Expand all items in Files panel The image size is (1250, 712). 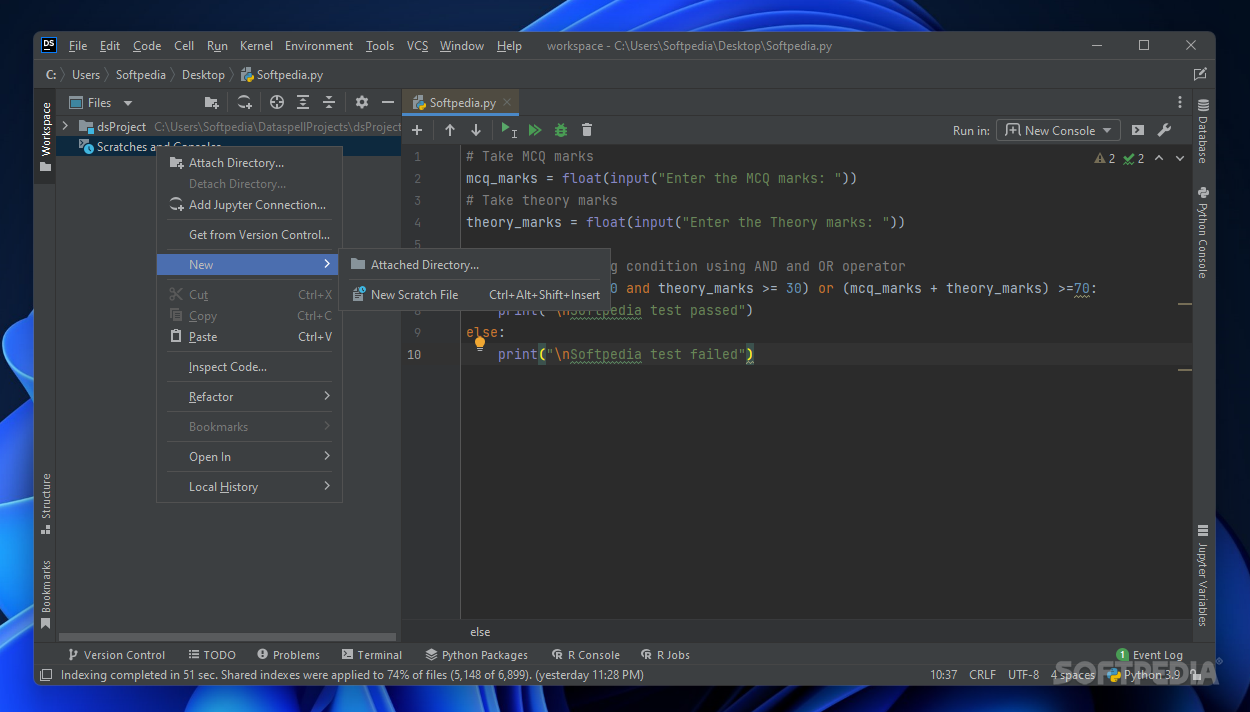pos(303,102)
